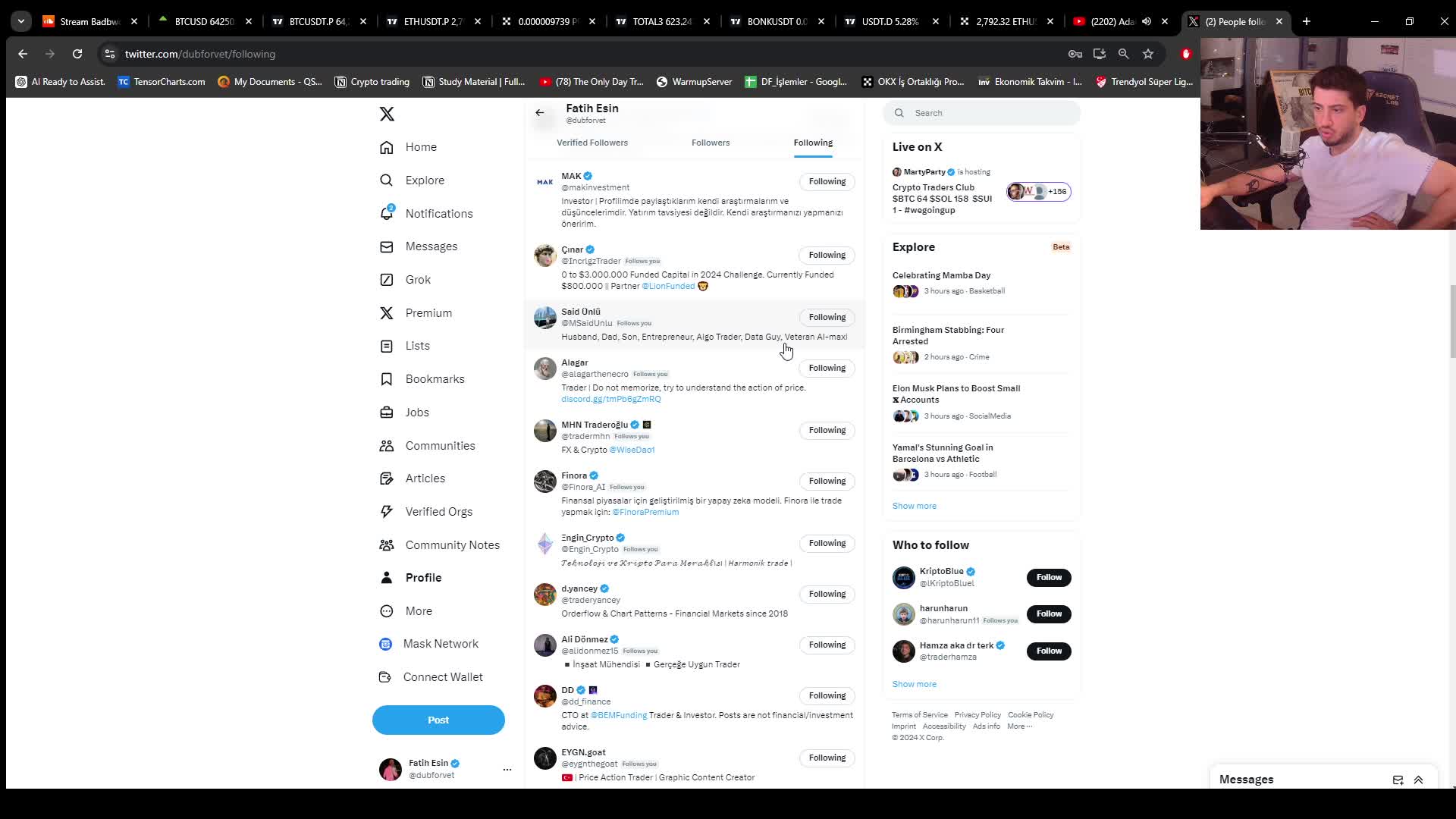Toggle Following button for Said Ünlü
Image resolution: width=1456 pixels, height=819 pixels.
(x=827, y=317)
